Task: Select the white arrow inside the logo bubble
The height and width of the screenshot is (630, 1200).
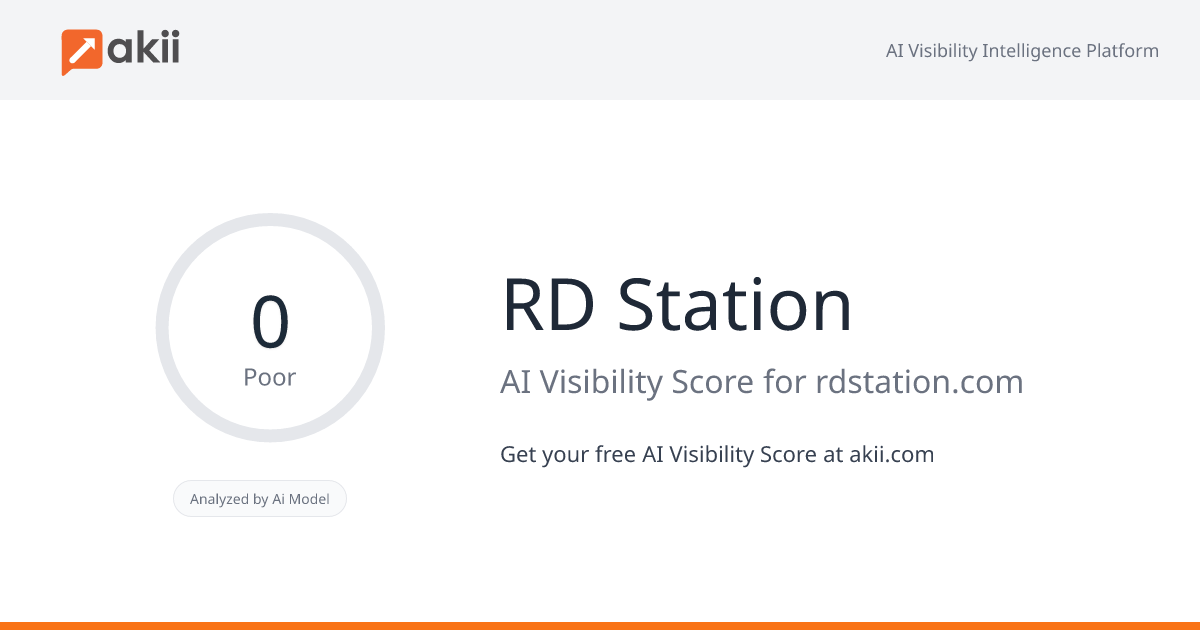Action: click(80, 47)
